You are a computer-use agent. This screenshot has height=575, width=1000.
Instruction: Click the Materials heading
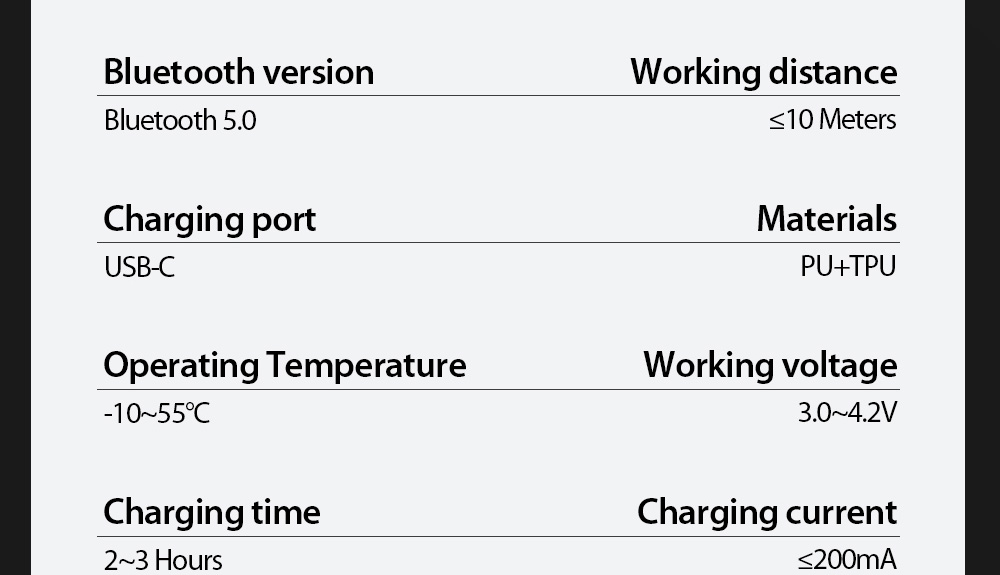pos(826,219)
